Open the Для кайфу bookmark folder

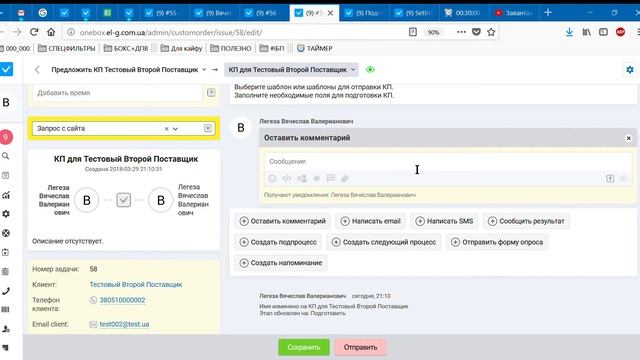pos(181,48)
